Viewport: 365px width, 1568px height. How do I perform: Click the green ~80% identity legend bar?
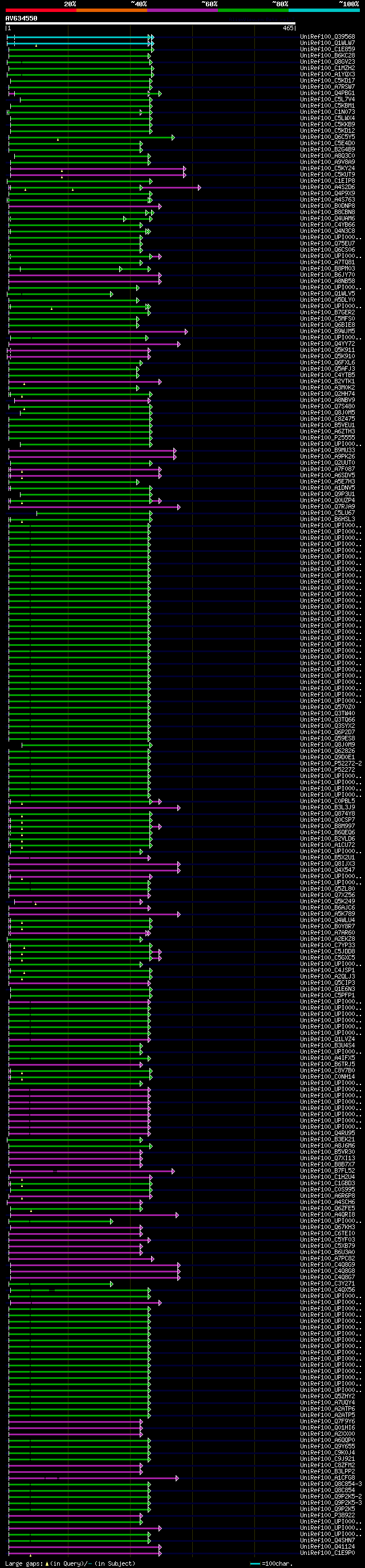tap(253, 10)
